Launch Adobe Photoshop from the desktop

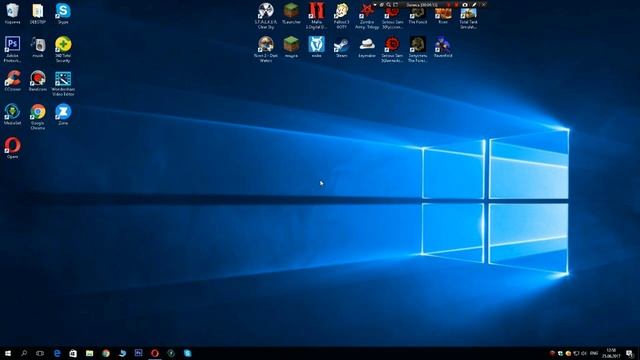tap(12, 49)
